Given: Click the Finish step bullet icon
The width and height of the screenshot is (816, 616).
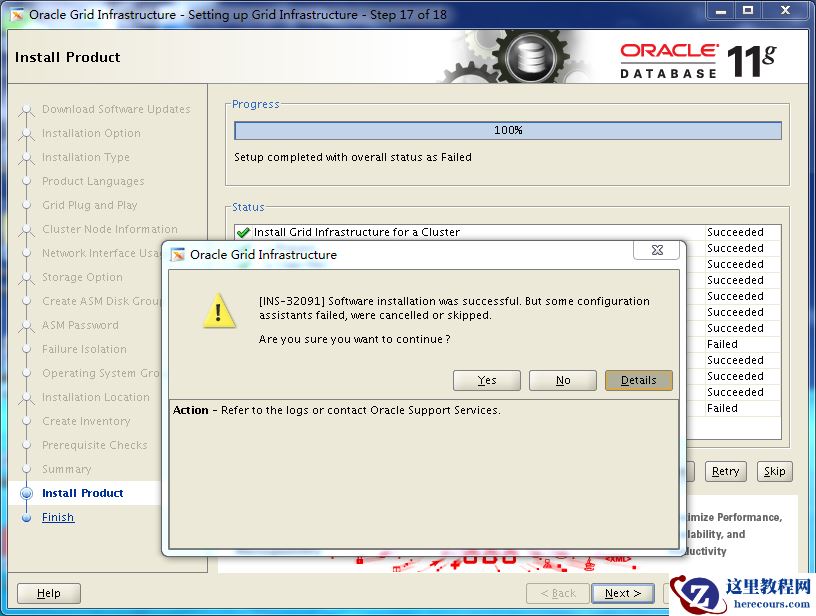Looking at the screenshot, I should click(x=27, y=518).
